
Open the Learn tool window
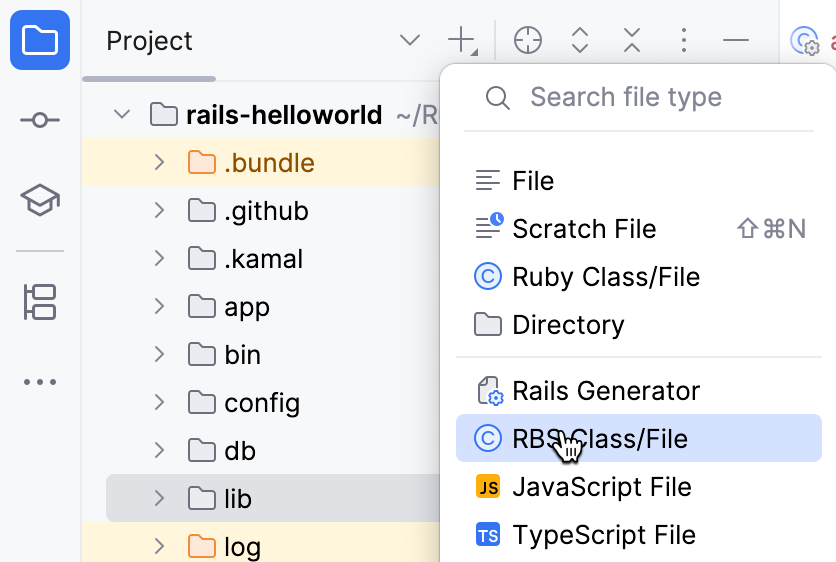[x=40, y=201]
